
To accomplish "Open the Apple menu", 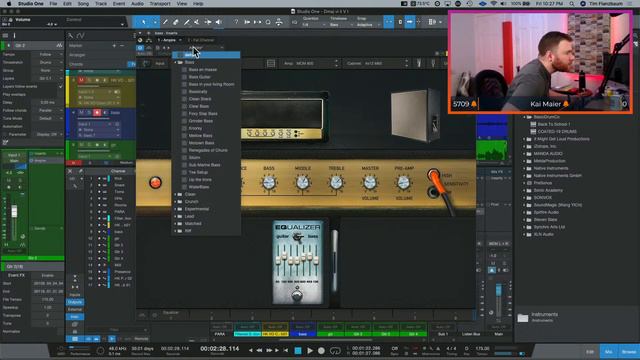I will pos(9,3).
